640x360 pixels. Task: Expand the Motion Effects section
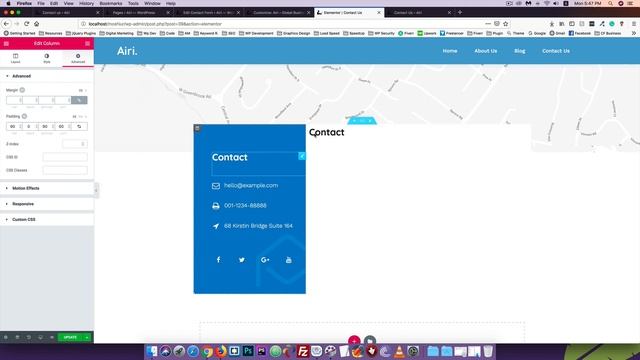[x=47, y=188]
